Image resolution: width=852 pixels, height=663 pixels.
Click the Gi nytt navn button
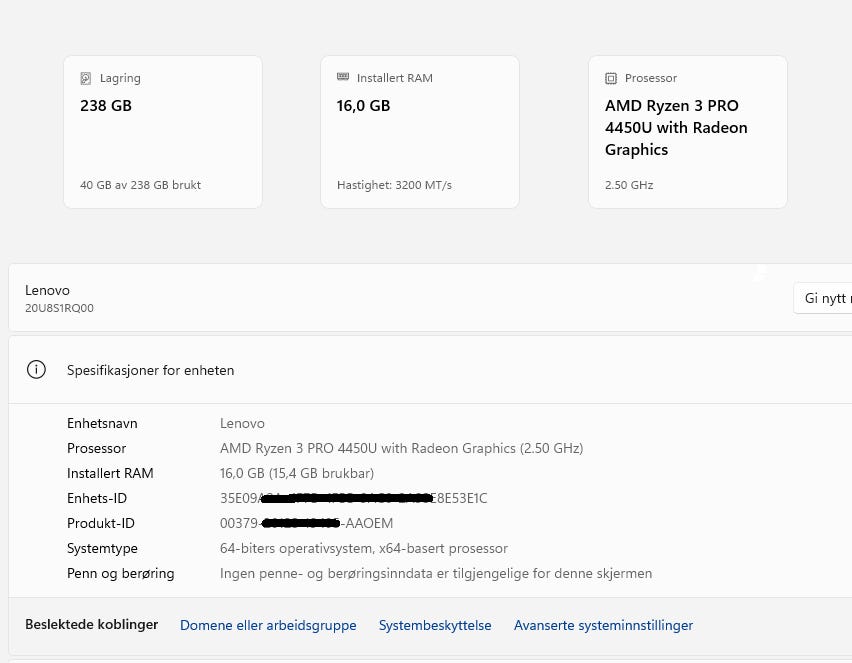[823, 298]
